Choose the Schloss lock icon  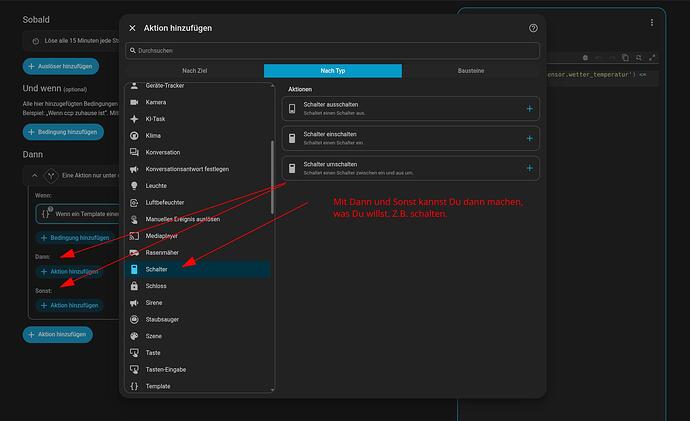pyautogui.click(x=134, y=286)
